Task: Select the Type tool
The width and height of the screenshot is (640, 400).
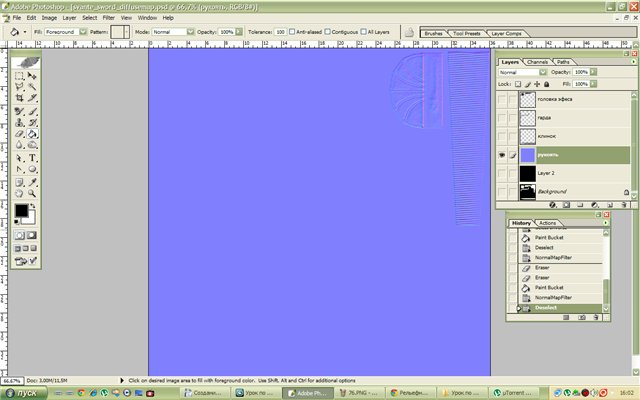Action: [x=32, y=158]
